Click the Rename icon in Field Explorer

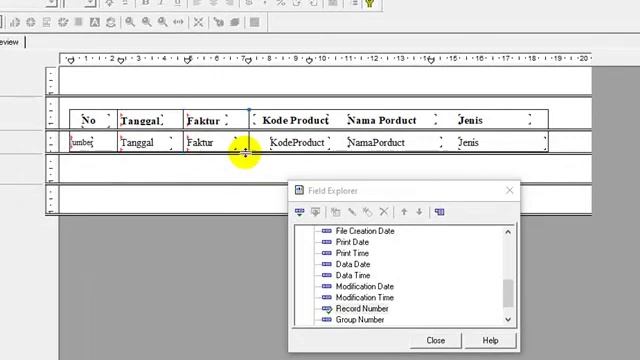point(367,212)
